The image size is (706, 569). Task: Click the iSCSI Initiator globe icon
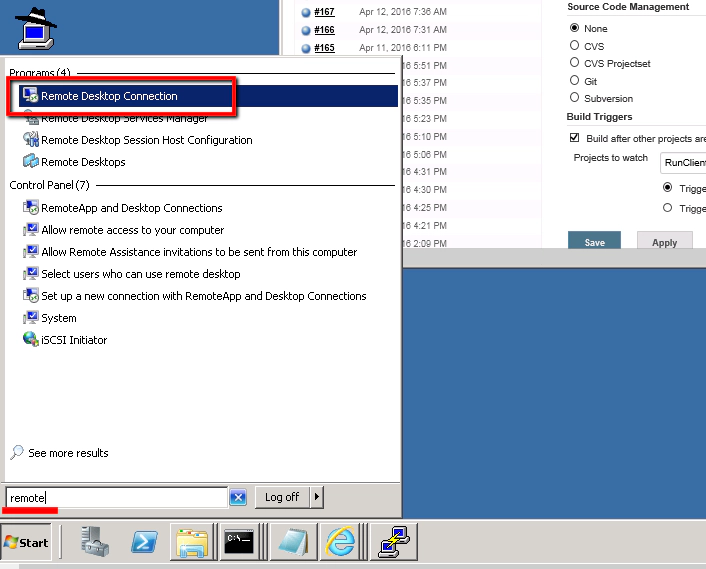tap(31, 339)
